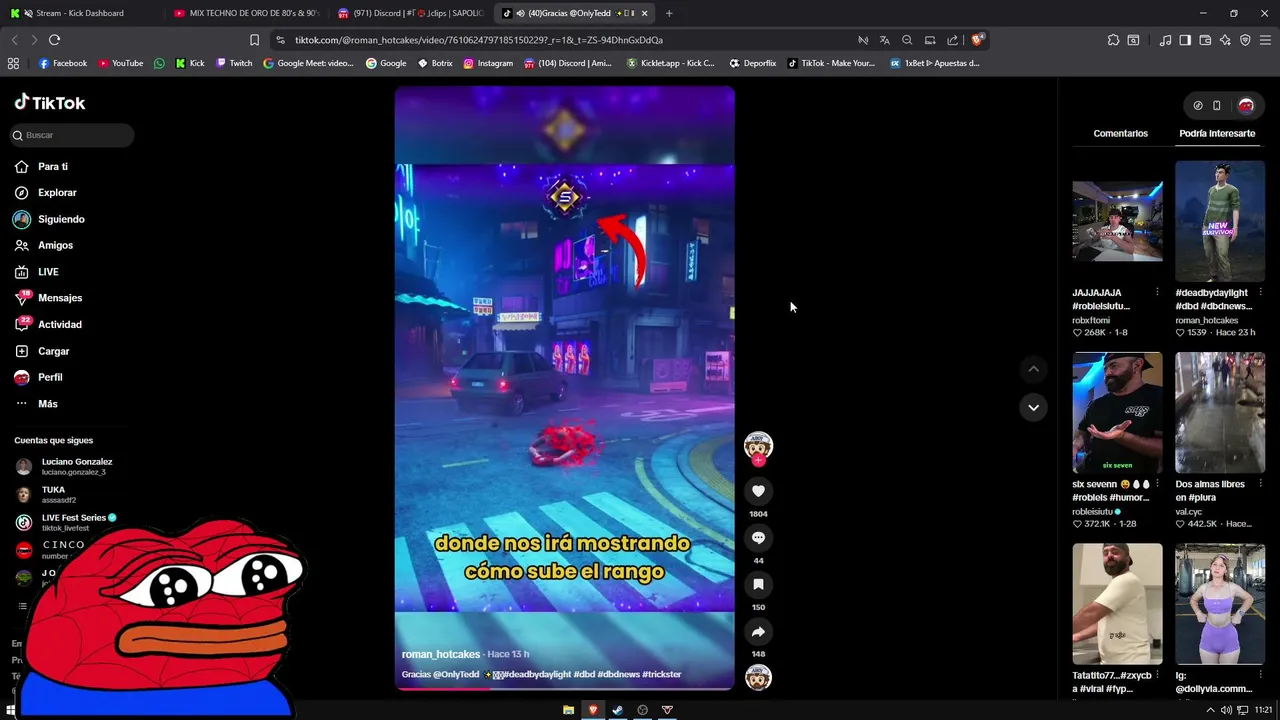Click the TikTok logo
This screenshot has height=720, width=1280.
pyautogui.click(x=49, y=102)
